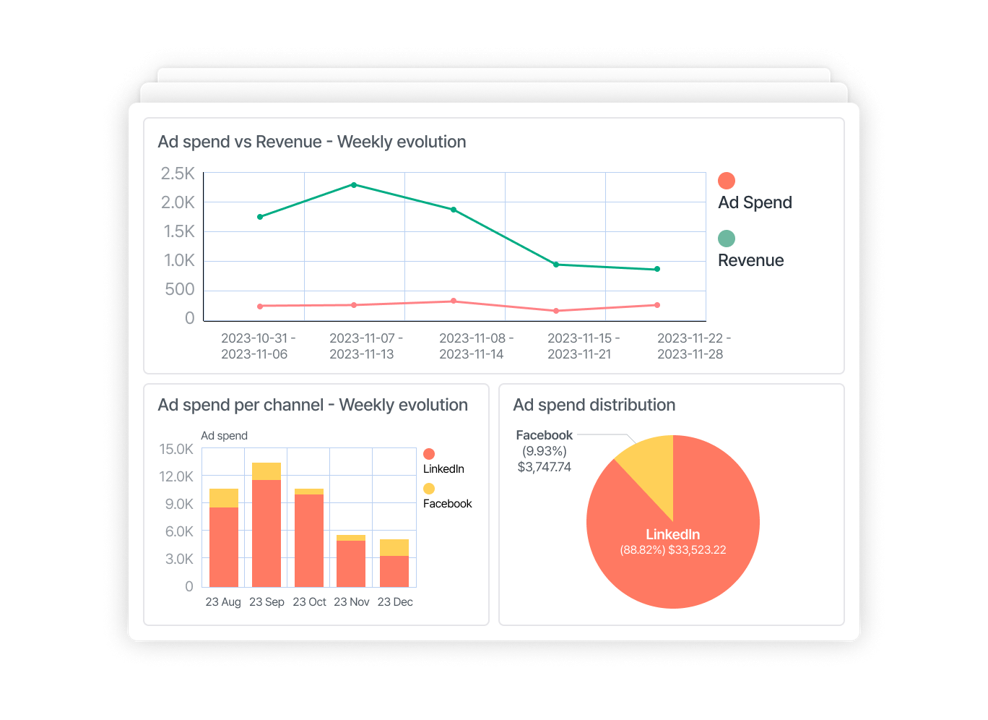This screenshot has height=720, width=988.
Task: Select the red LinkedIn legend marker
Action: point(429,452)
